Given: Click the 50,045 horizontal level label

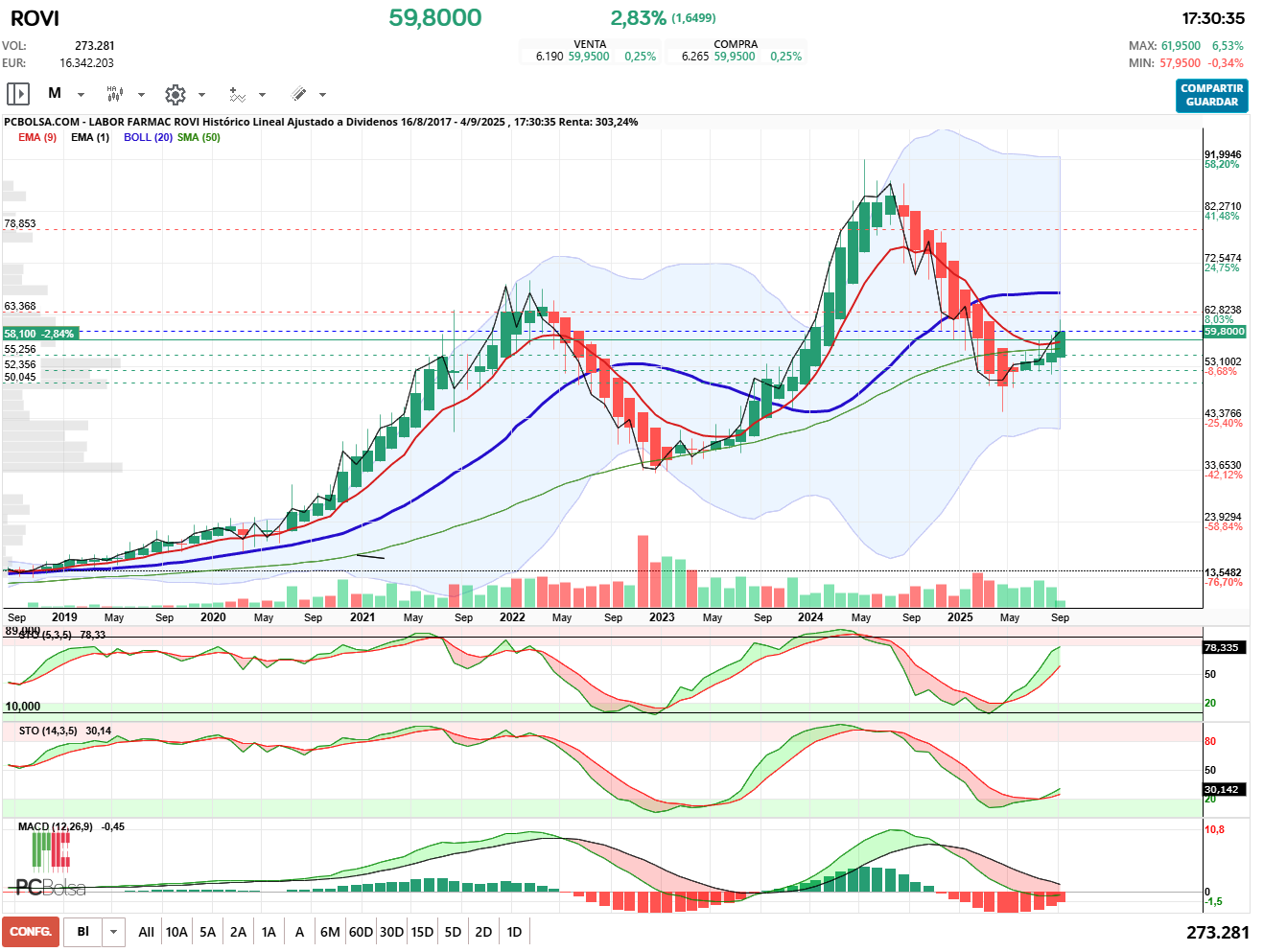Looking at the screenshot, I should pos(20,377).
